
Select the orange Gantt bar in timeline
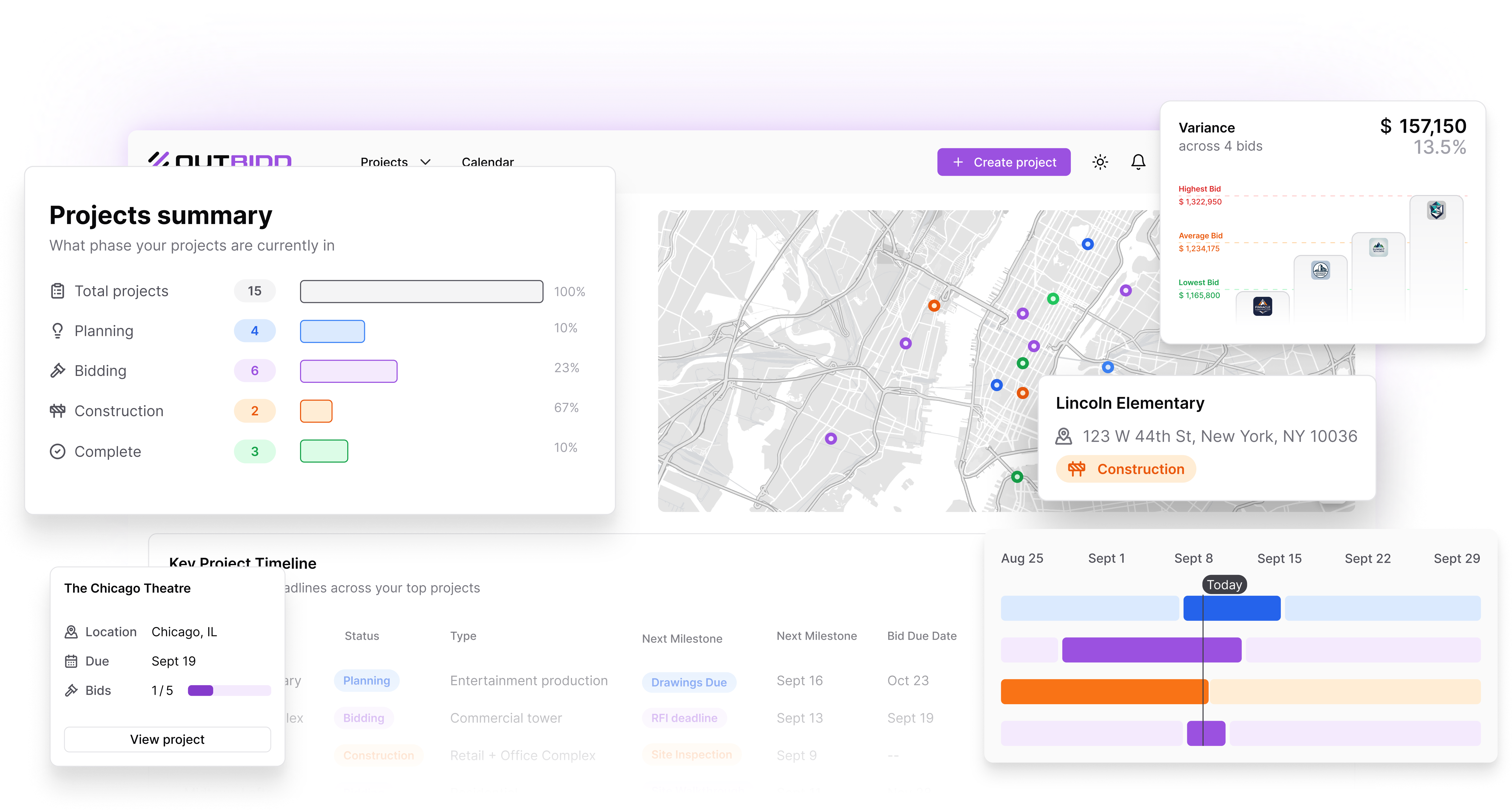tap(1104, 692)
